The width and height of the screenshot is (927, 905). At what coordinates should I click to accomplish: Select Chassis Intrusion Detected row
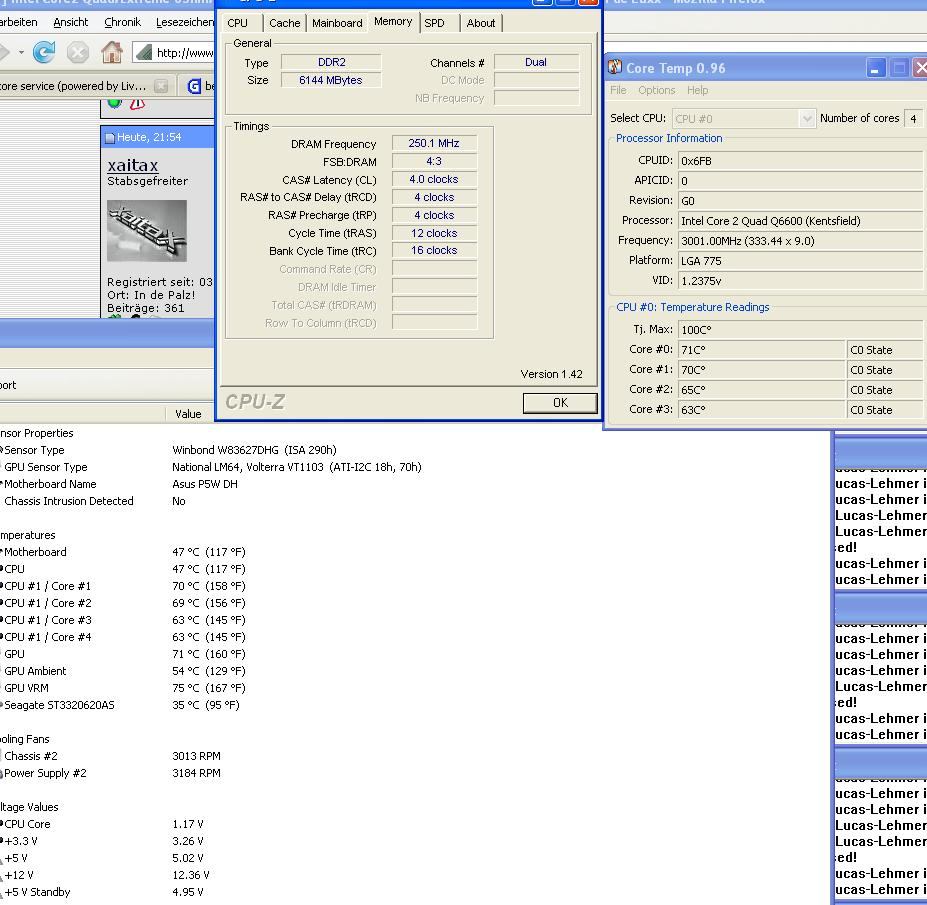click(95, 501)
